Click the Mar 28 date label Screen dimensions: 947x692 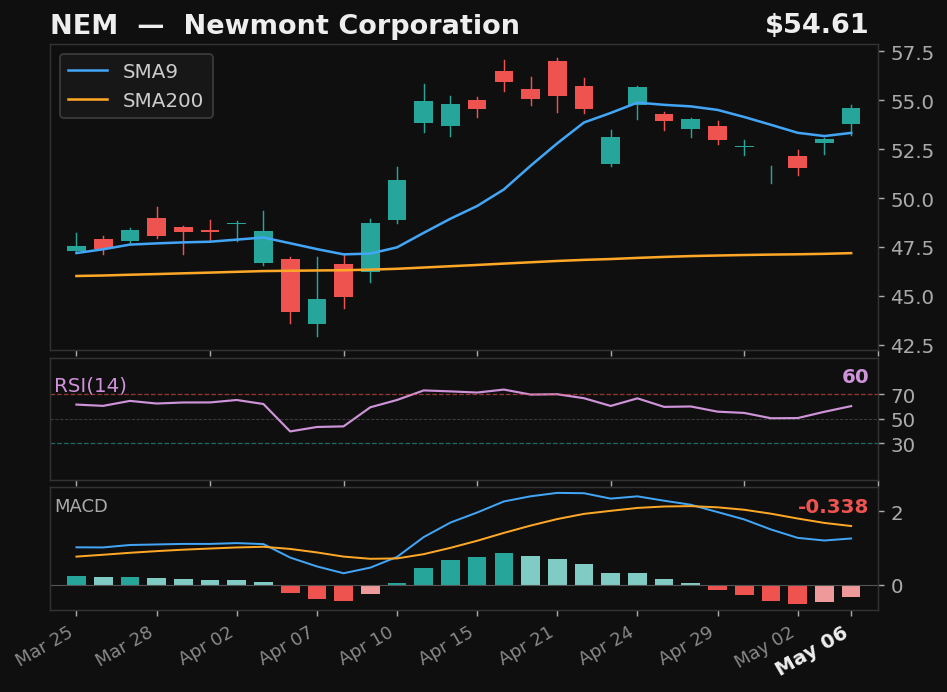click(125, 645)
